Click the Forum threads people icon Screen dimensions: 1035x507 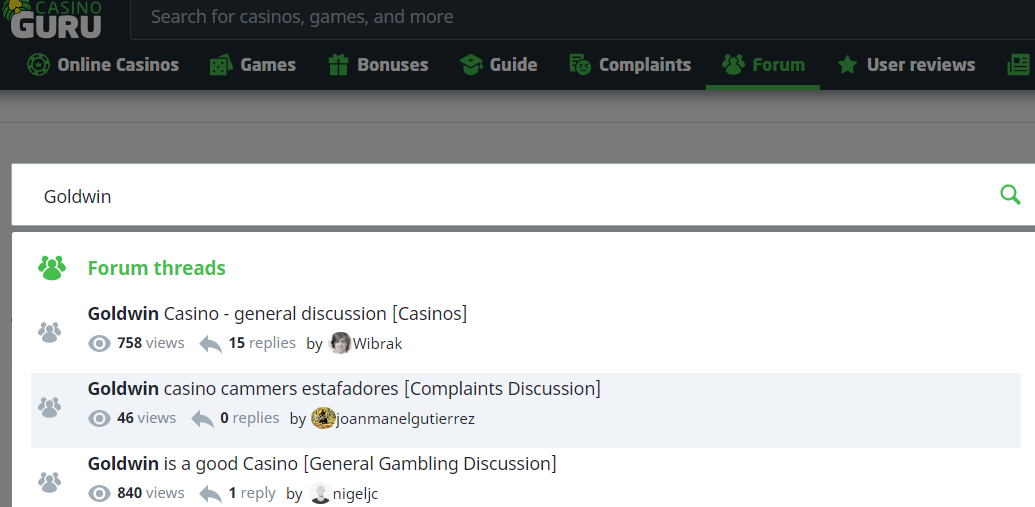tap(51, 268)
